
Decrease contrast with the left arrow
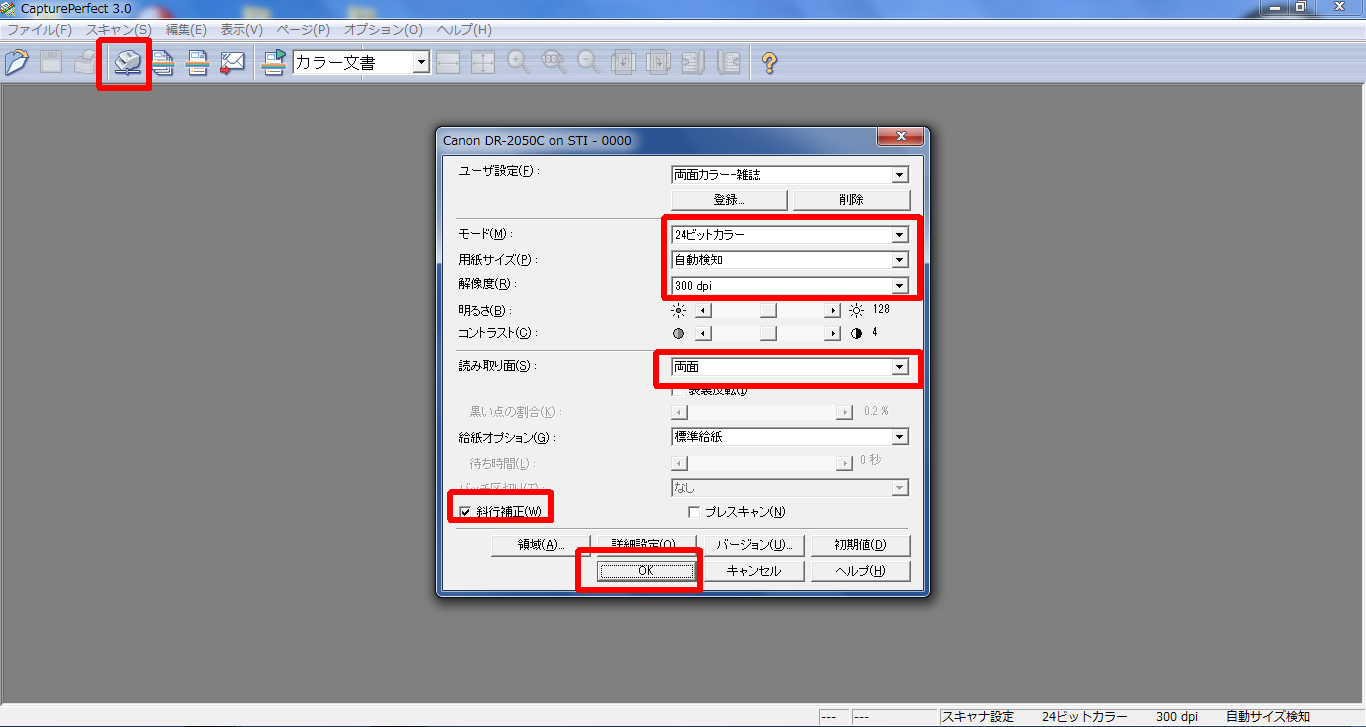tap(703, 333)
